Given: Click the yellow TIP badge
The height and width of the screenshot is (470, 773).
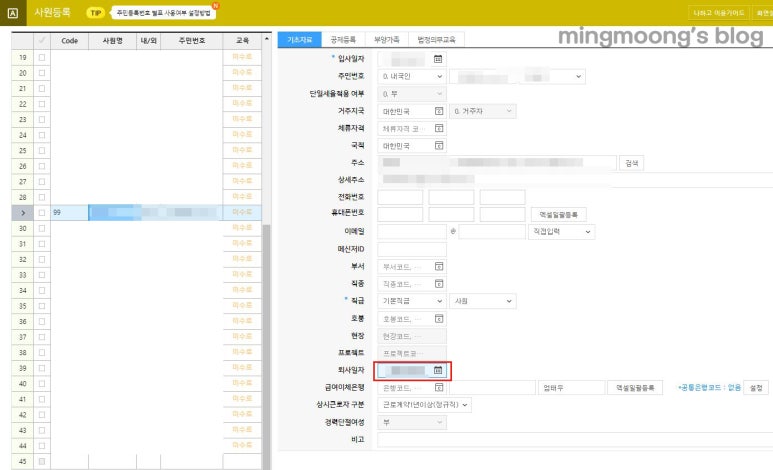Looking at the screenshot, I should (x=96, y=13).
